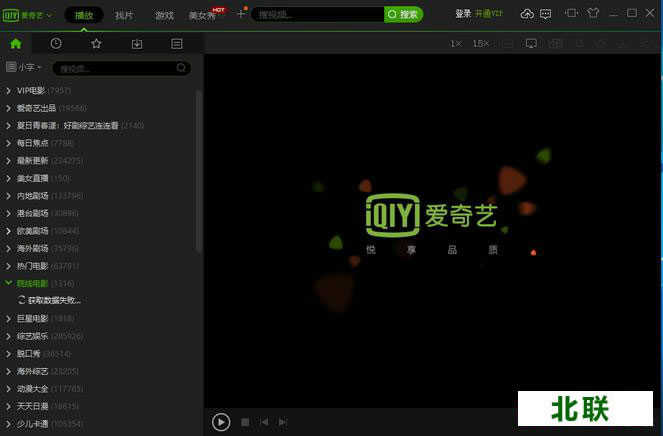Collapse the 院线电影 category
This screenshot has height=436, width=663.
[x=9, y=283]
